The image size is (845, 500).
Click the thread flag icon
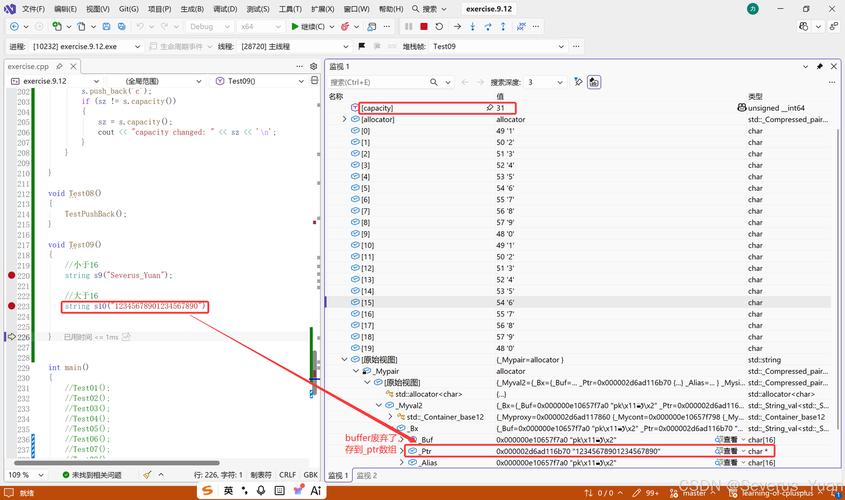[x=362, y=46]
